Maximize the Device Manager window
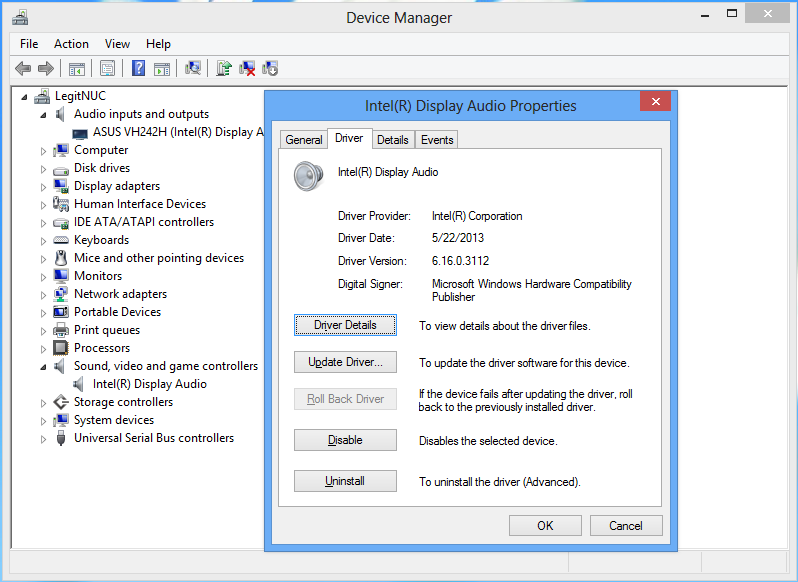 point(732,14)
